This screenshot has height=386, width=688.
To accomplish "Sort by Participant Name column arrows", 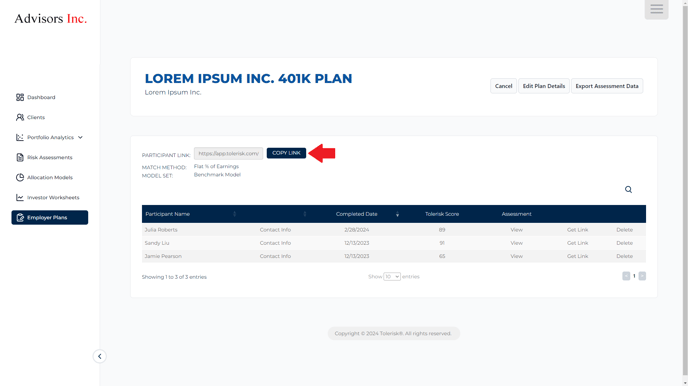I will [x=234, y=214].
